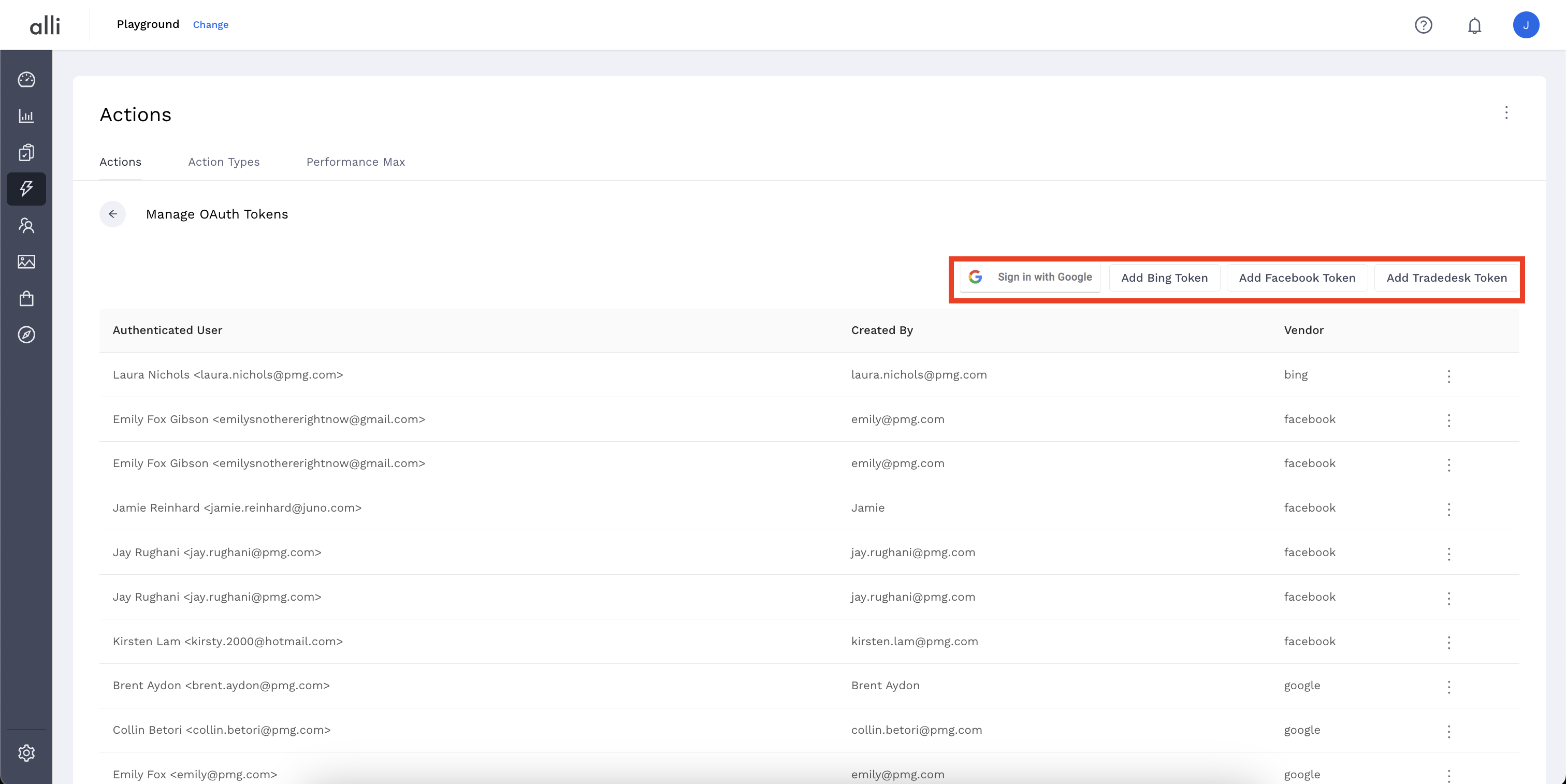1566x784 pixels.
Task: Open the Actions page kebab menu
Action: point(1506,113)
